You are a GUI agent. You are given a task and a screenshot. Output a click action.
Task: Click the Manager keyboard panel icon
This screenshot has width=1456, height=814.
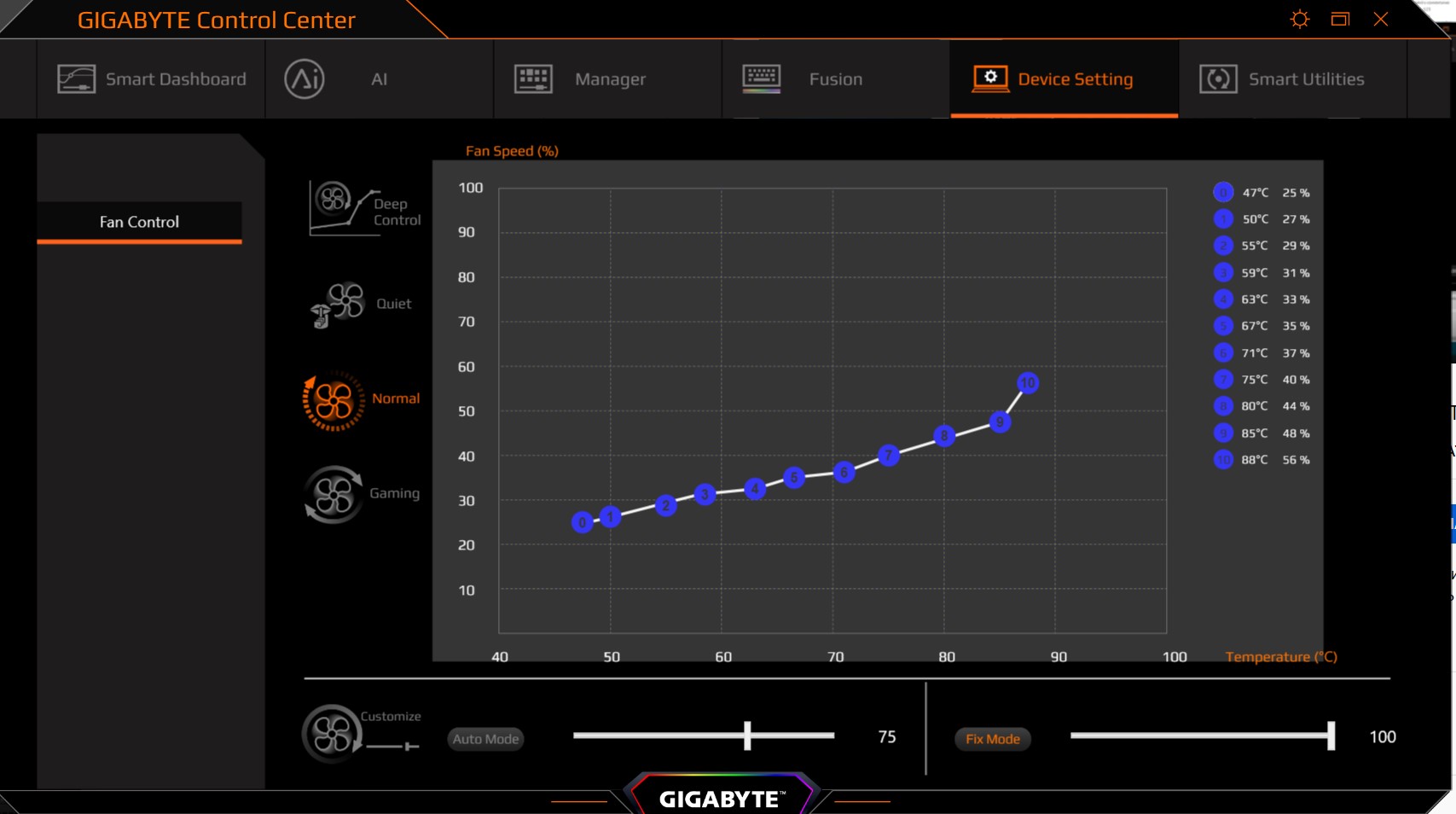pyautogui.click(x=533, y=78)
